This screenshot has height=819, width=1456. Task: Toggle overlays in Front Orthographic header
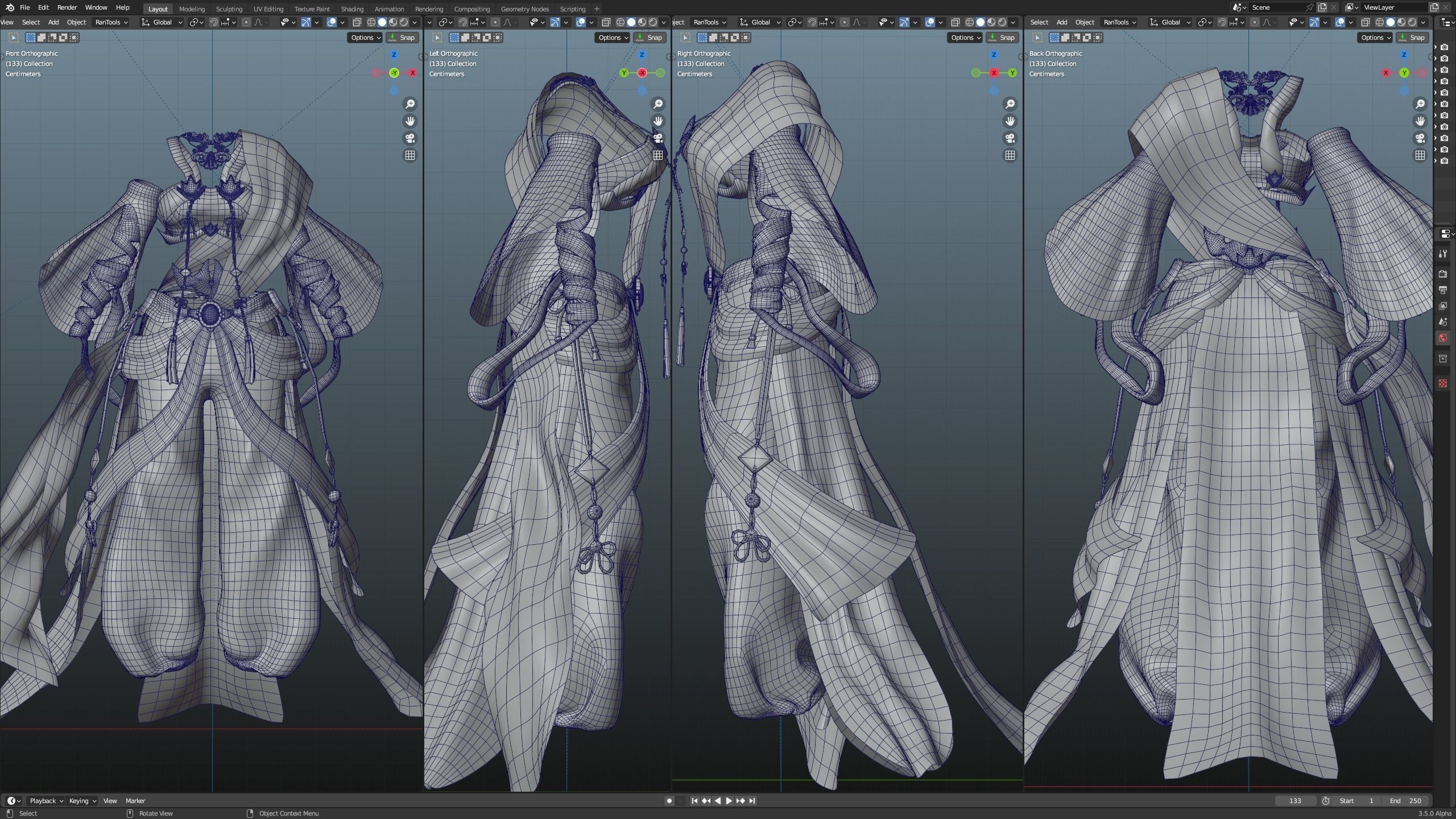[332, 22]
